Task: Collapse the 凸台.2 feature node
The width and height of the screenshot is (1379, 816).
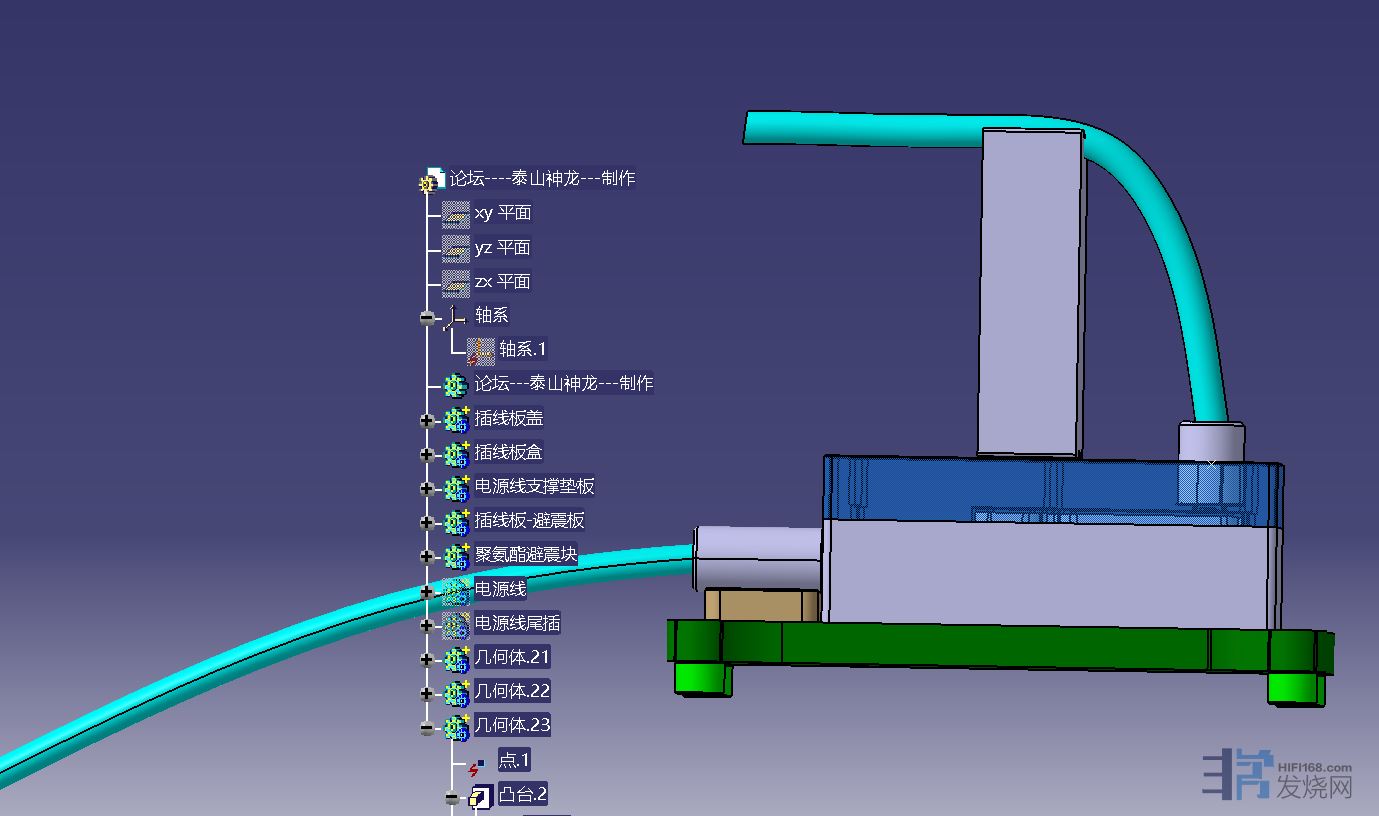Action: 452,798
